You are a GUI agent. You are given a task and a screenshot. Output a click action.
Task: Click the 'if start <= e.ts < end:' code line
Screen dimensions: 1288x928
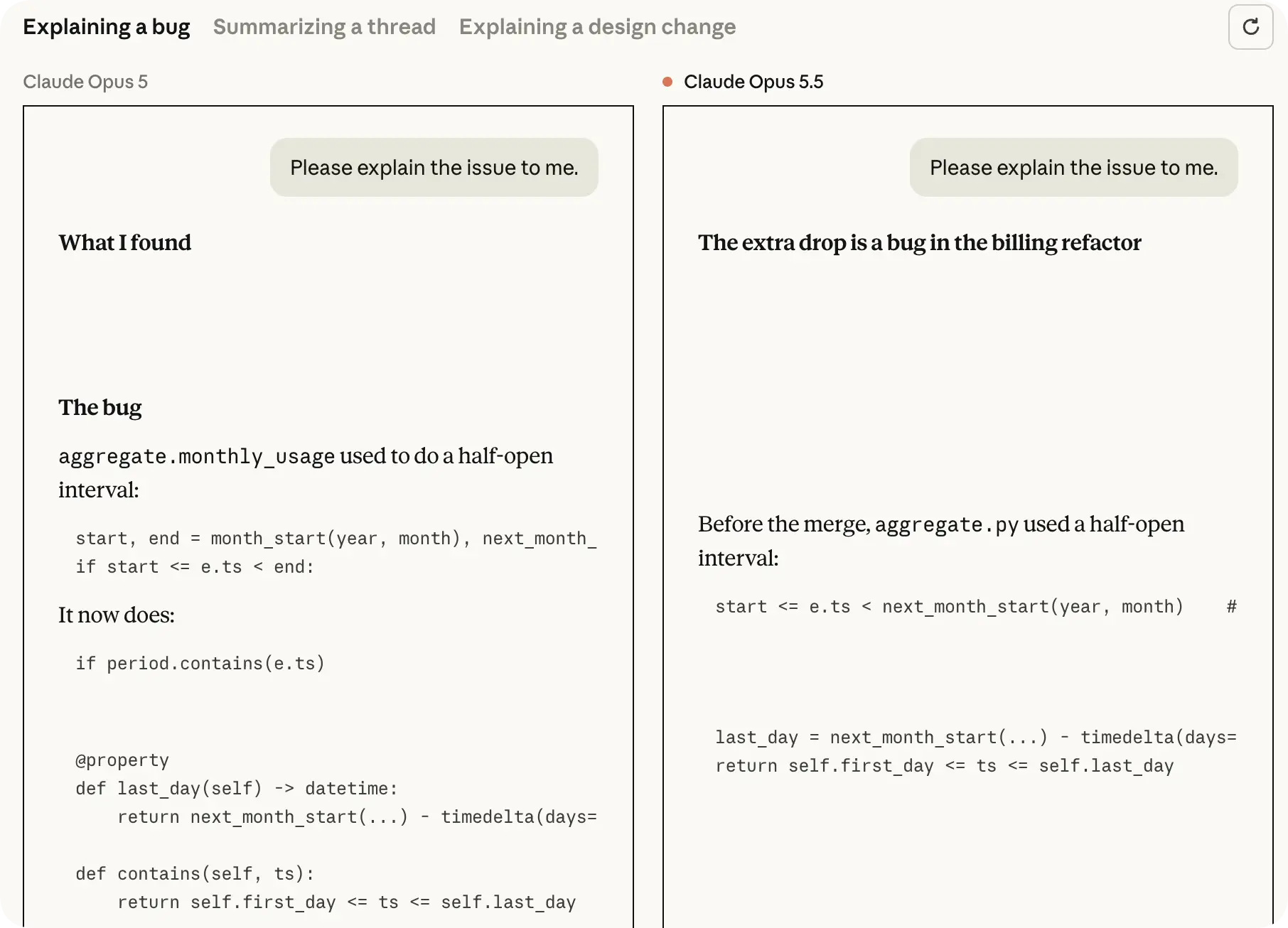pos(195,566)
